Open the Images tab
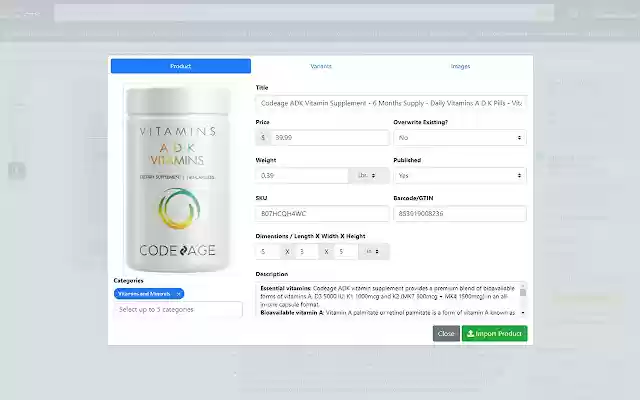The width and height of the screenshot is (640, 400). tap(460, 66)
